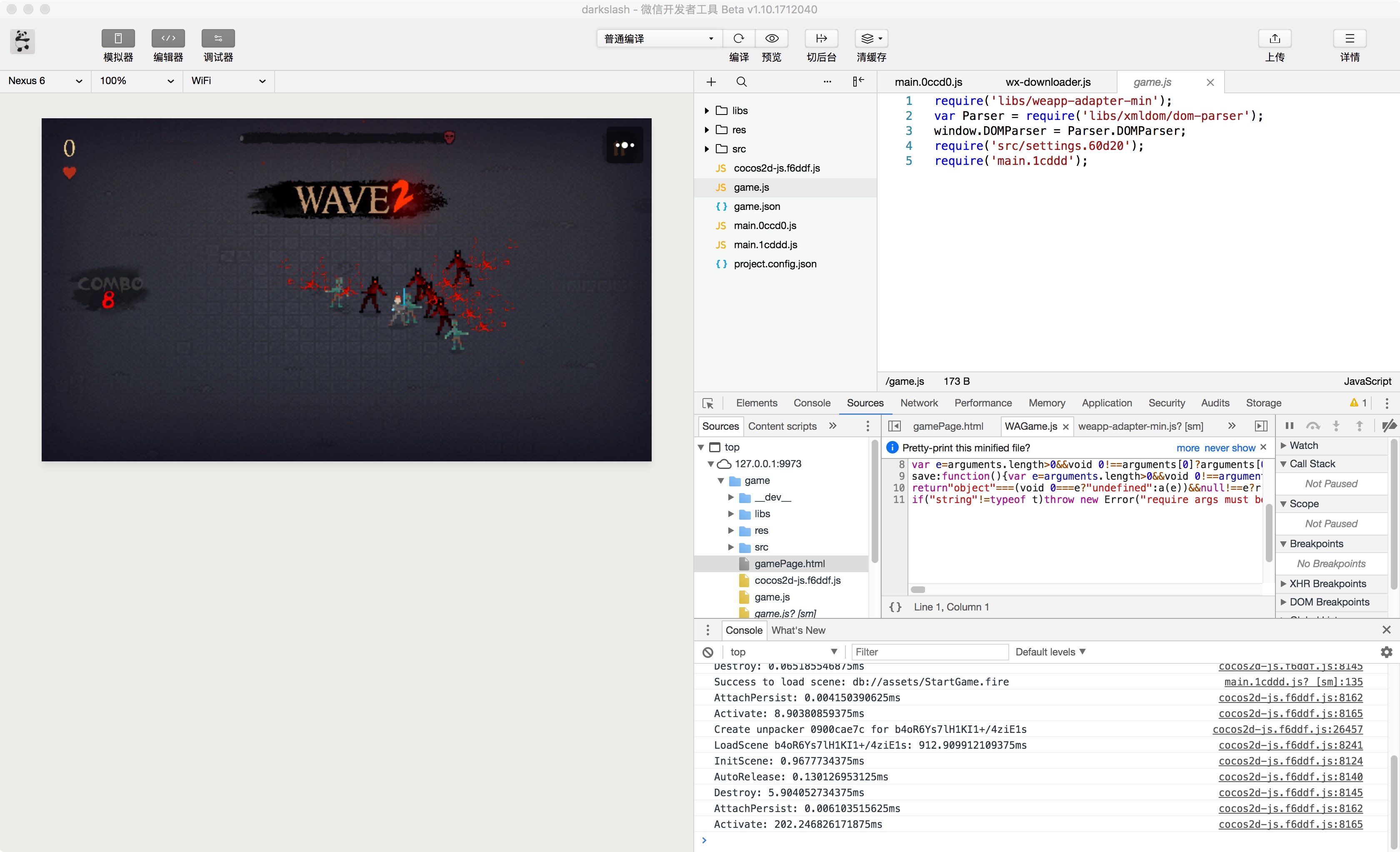This screenshot has width=1400, height=852.
Task: Open main.1cddd.js in the file tree
Action: click(x=765, y=245)
